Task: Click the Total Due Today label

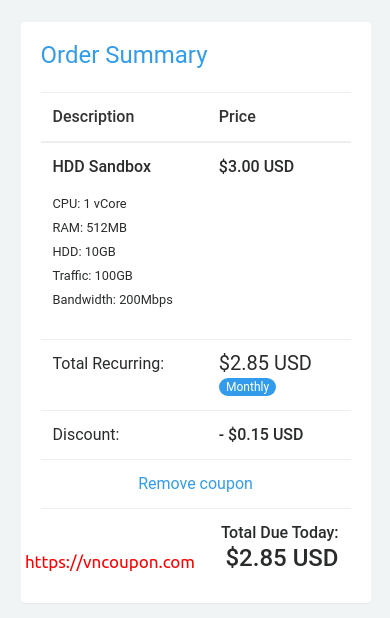Action: click(280, 532)
